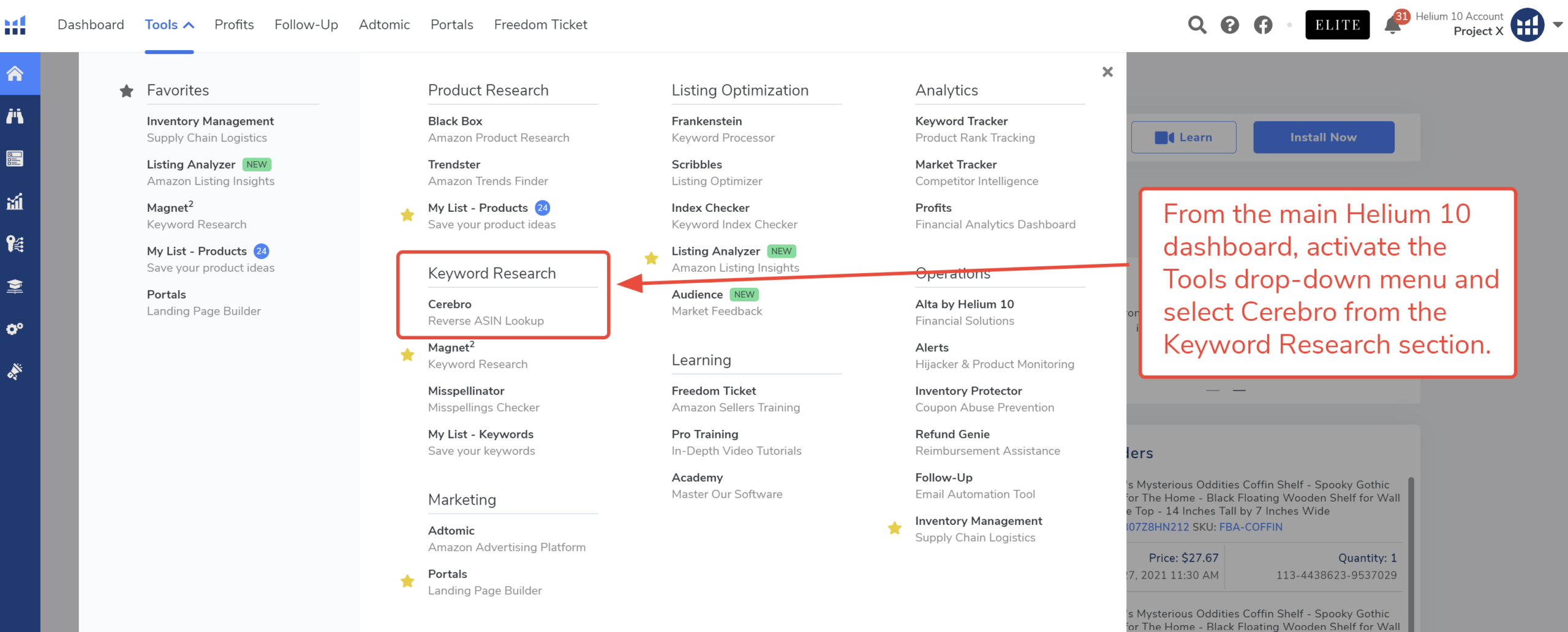Close the Tools menu with the X
Screen dimensions: 1568x632
coord(1107,72)
